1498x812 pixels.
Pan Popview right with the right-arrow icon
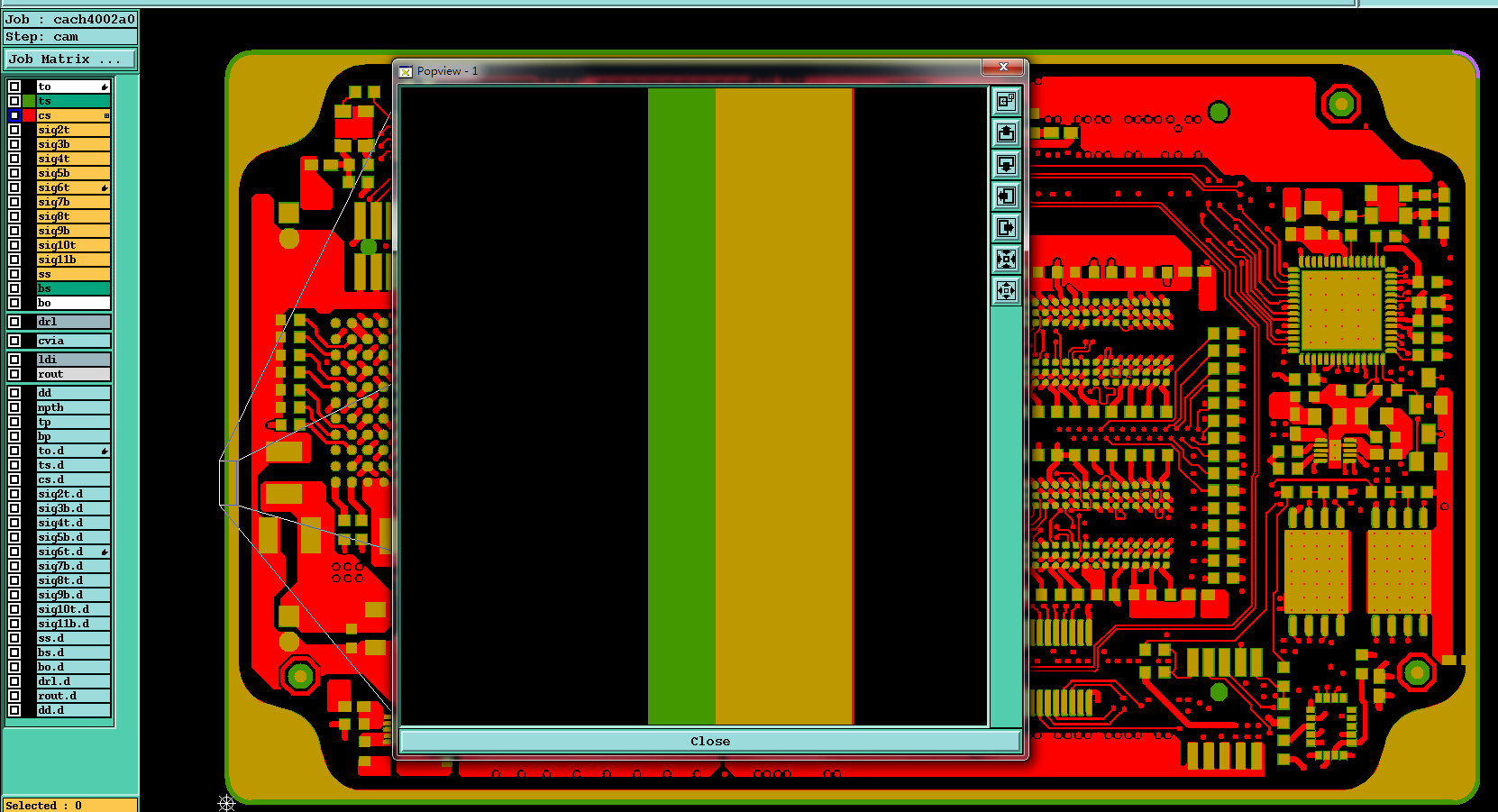pos(1006,227)
